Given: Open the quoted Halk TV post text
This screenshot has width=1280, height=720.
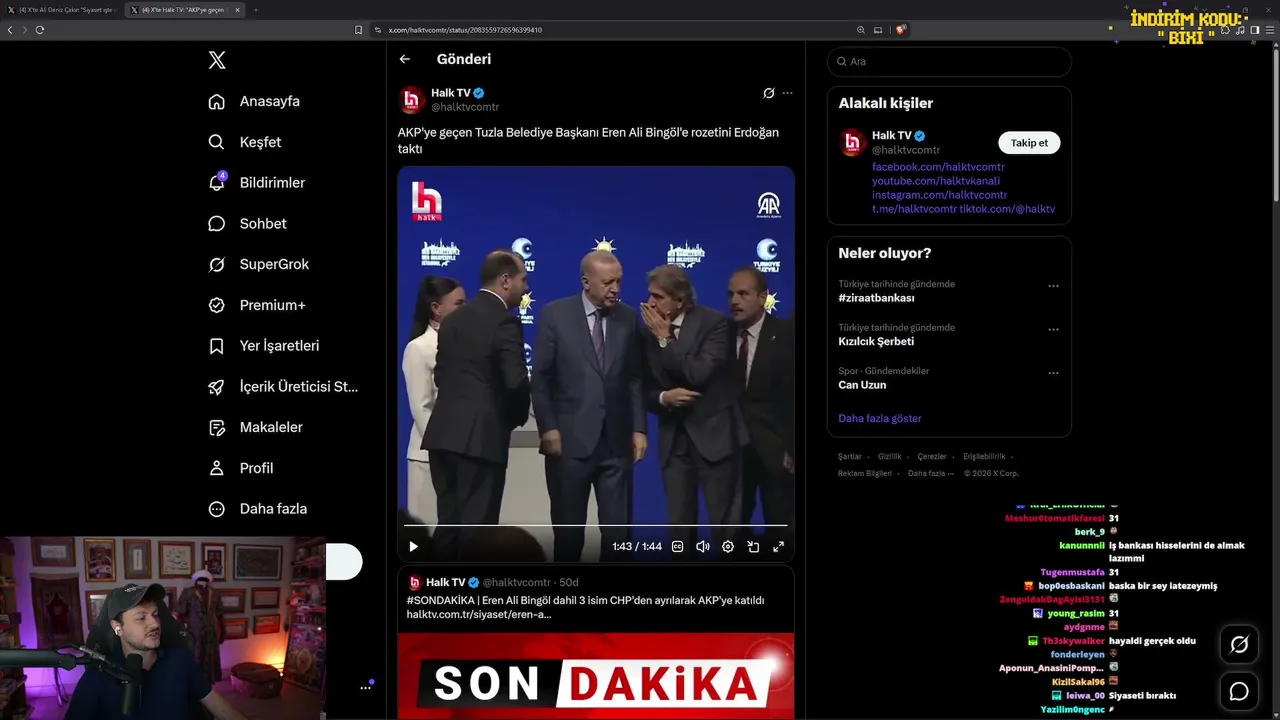Looking at the screenshot, I should 585,600.
